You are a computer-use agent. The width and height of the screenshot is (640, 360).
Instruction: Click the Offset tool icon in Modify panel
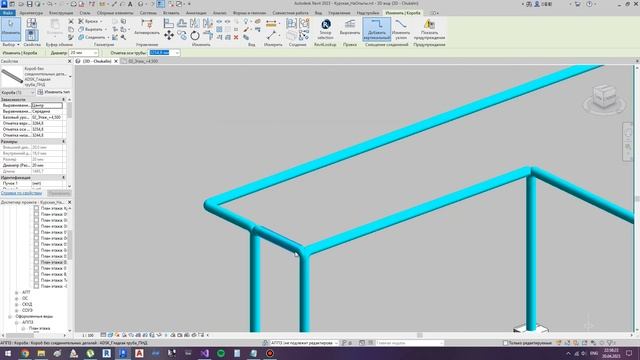[x=182, y=23]
